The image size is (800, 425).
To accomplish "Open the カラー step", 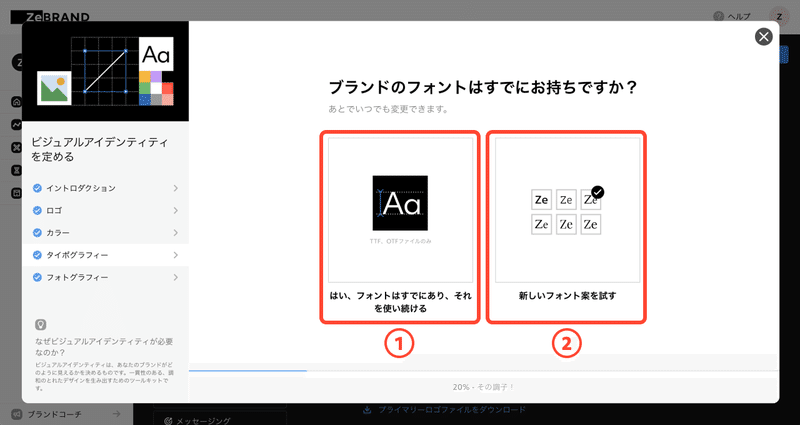I will tap(105, 233).
